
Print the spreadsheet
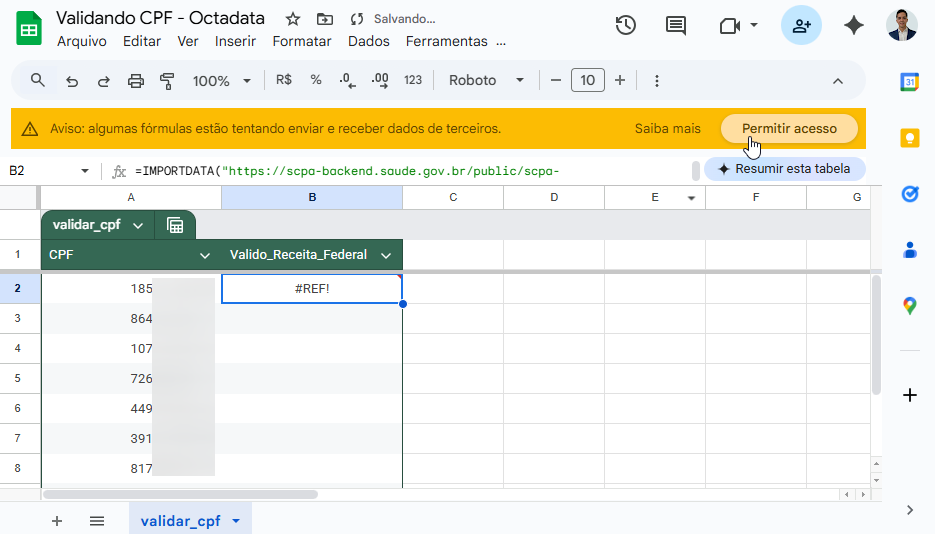tap(136, 81)
